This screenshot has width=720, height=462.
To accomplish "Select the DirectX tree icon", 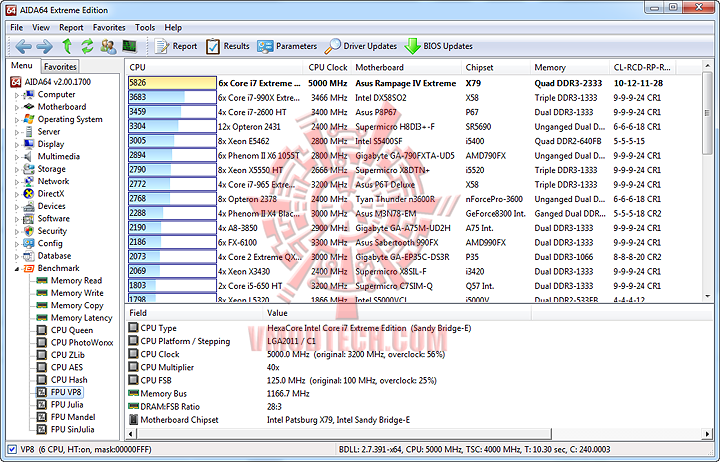I will (x=29, y=193).
